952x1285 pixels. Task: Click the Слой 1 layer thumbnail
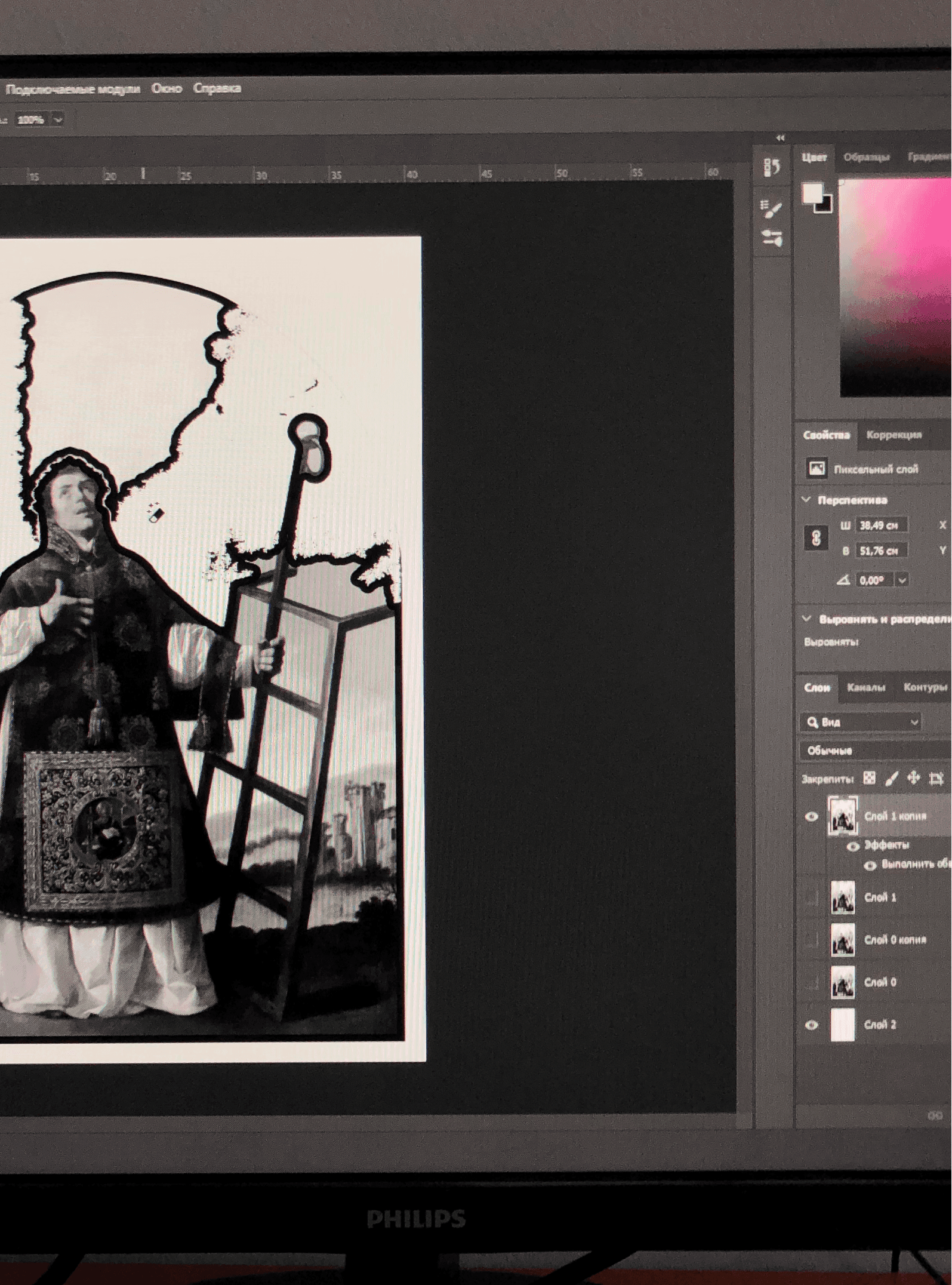coord(843,897)
